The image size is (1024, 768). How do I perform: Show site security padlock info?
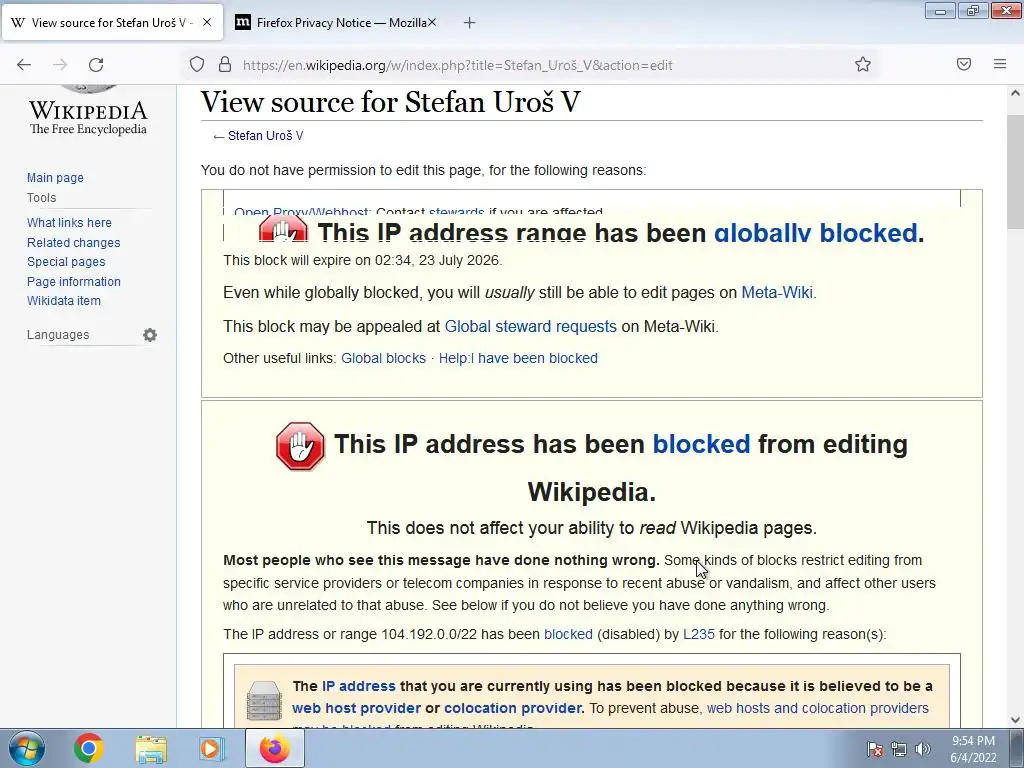(225, 64)
